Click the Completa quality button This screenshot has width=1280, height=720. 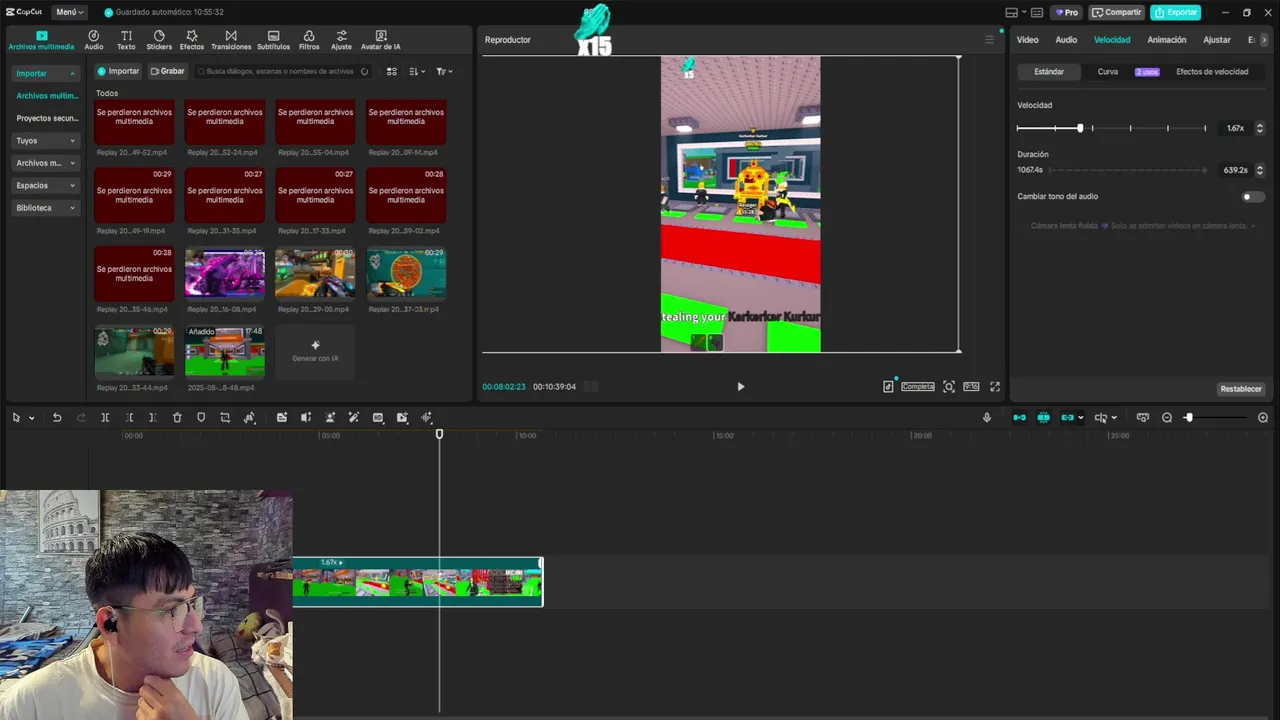(917, 386)
